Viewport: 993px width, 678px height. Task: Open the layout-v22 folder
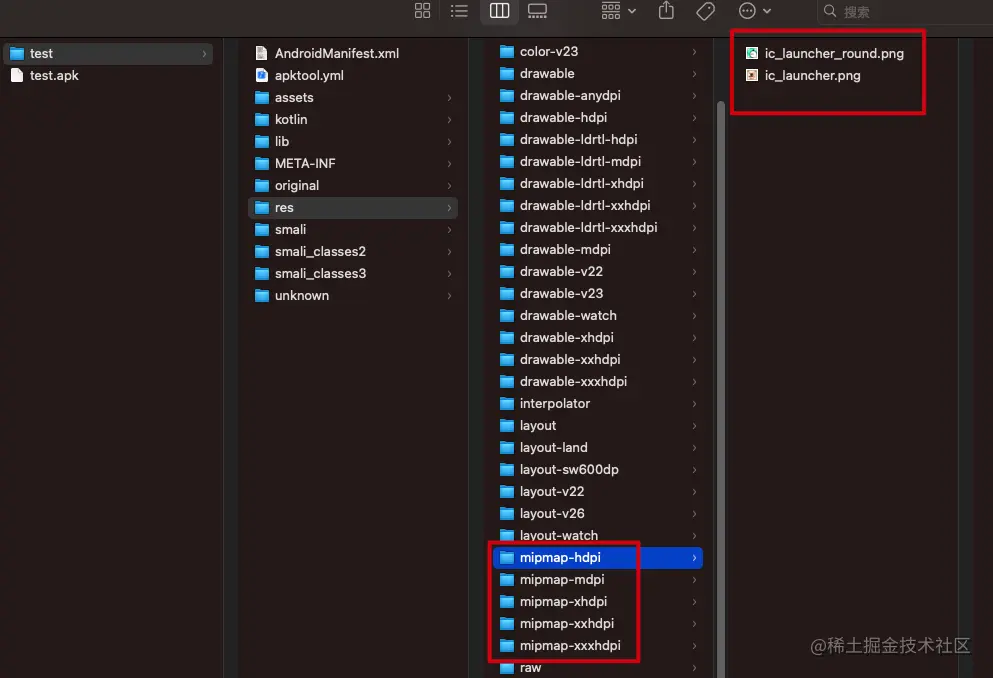(x=598, y=491)
